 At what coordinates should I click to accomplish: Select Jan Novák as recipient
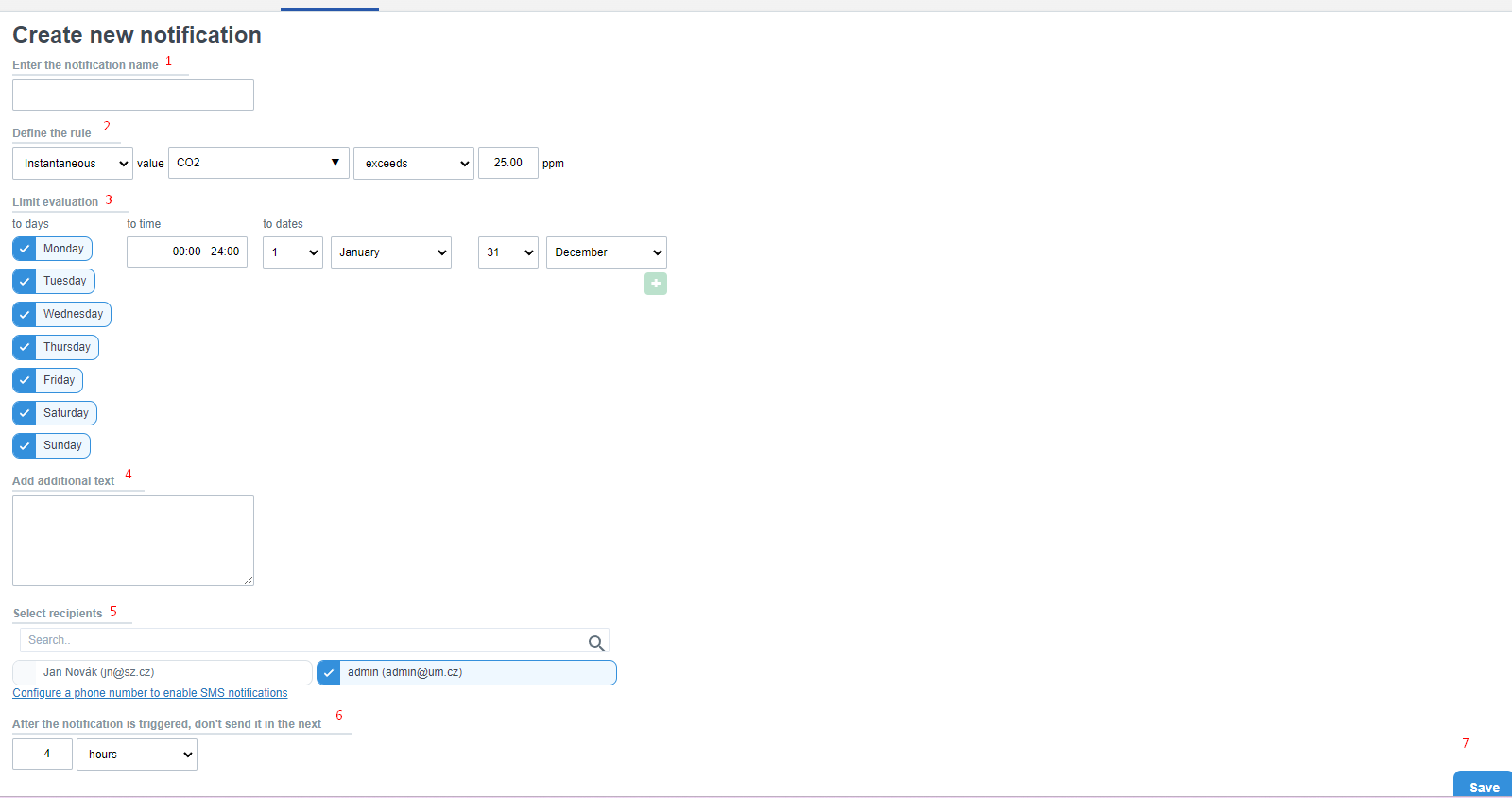coord(26,672)
